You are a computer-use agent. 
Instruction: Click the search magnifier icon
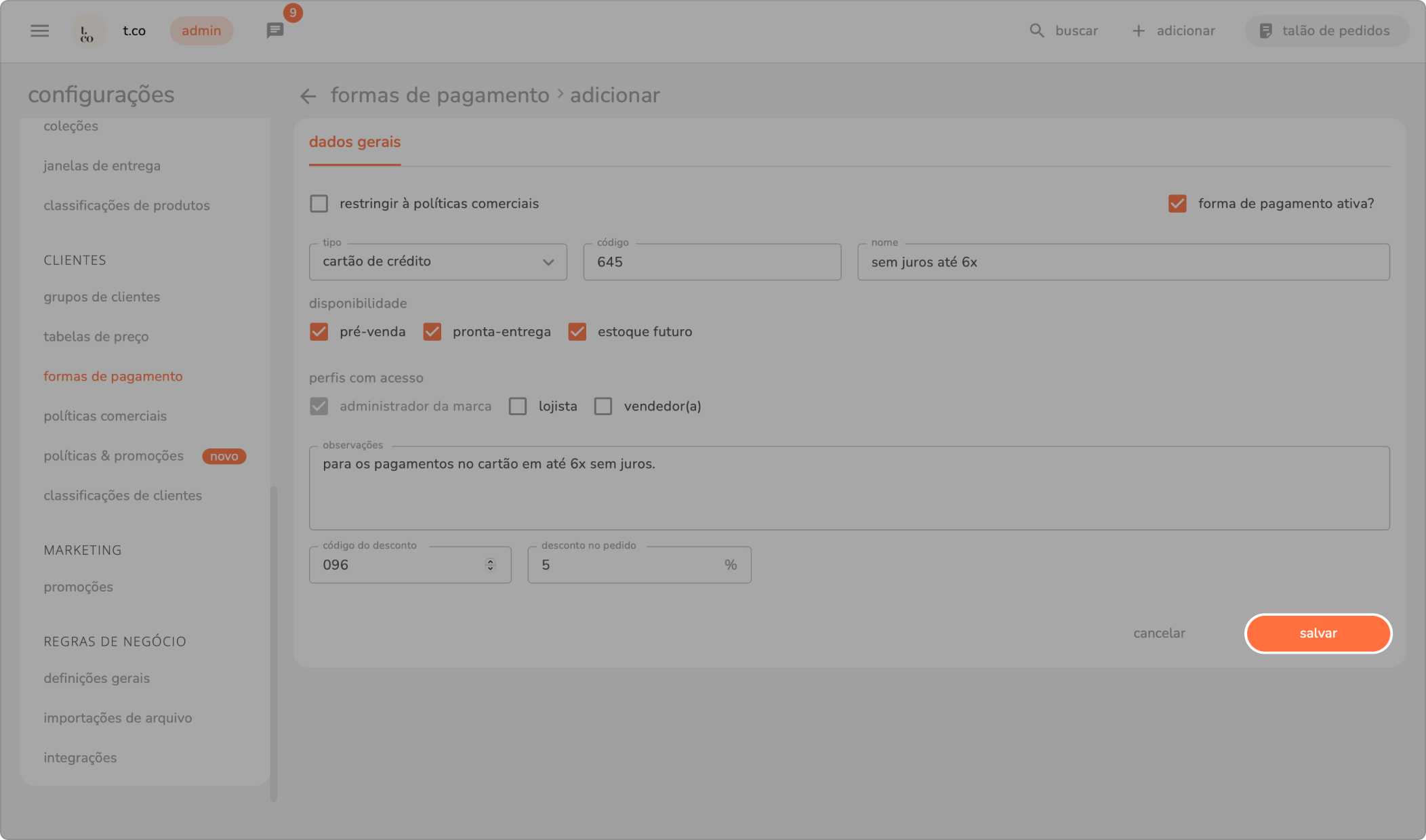click(x=1036, y=30)
